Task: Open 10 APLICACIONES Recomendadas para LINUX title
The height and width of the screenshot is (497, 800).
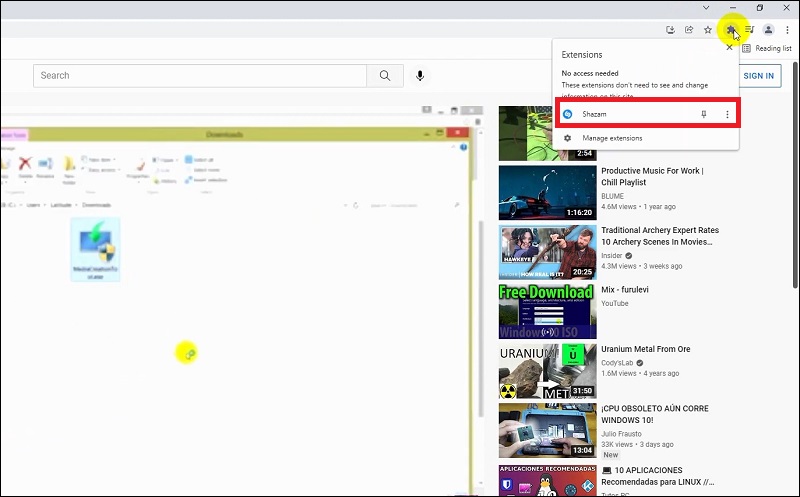Action: pos(657,476)
